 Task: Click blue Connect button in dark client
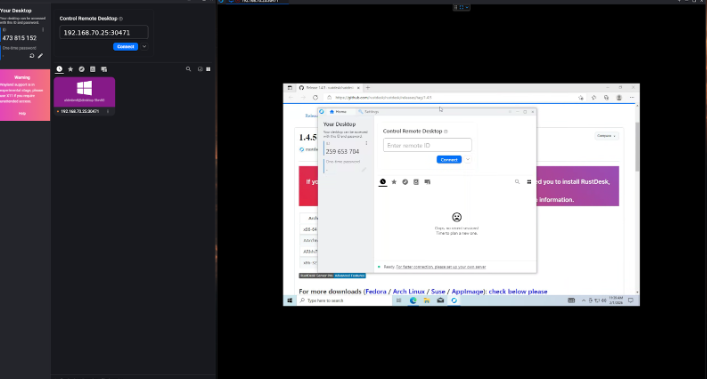coord(125,46)
